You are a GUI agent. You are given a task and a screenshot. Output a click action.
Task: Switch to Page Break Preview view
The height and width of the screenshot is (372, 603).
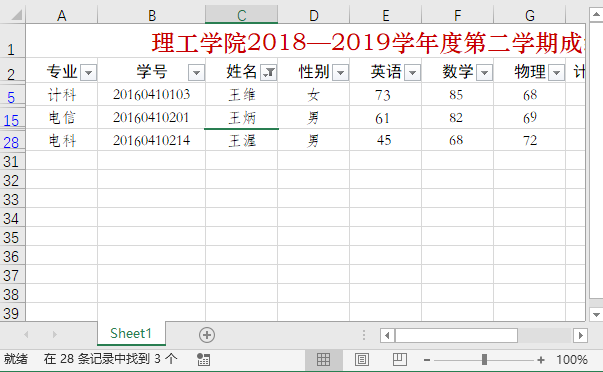(400, 360)
